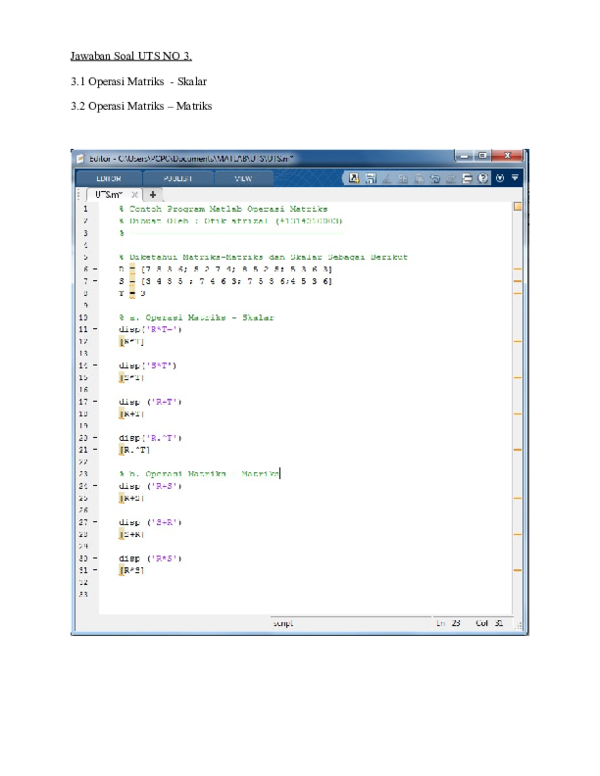Jump to the warning marker for line 21

[517, 450]
